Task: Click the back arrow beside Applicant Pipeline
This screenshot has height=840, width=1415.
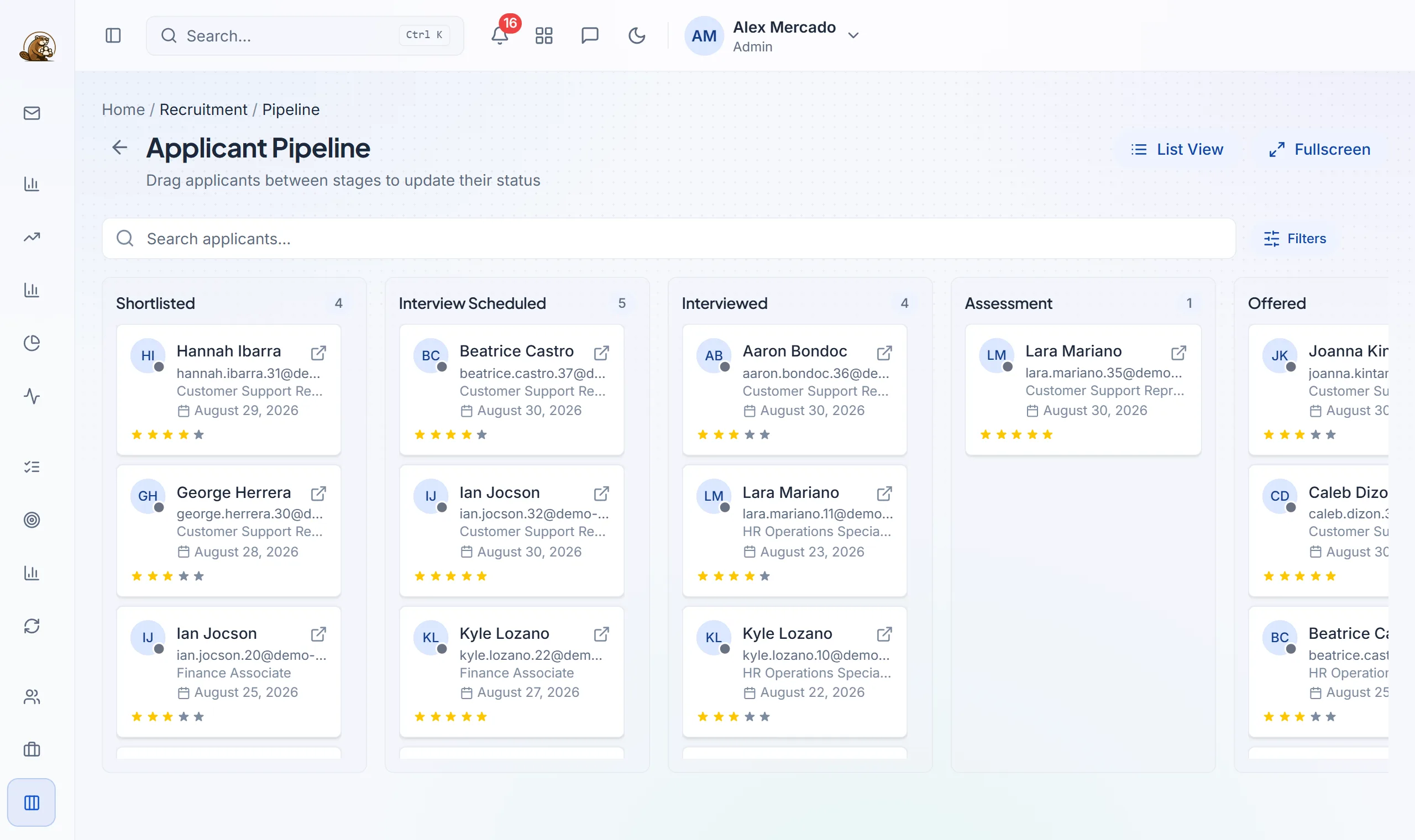Action: (119, 148)
